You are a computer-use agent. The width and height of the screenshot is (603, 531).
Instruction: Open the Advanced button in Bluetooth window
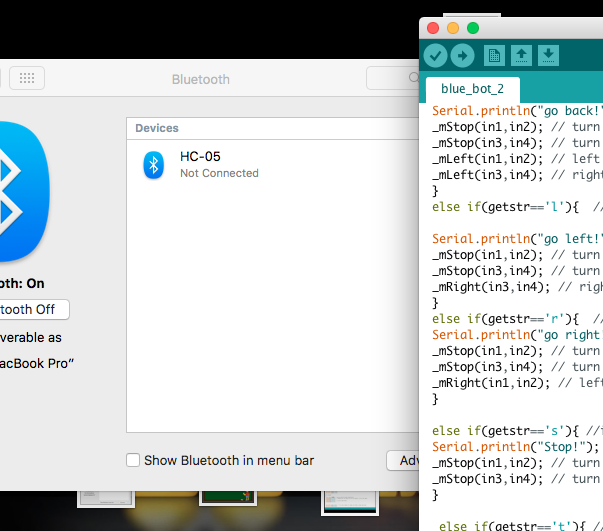click(x=403, y=460)
